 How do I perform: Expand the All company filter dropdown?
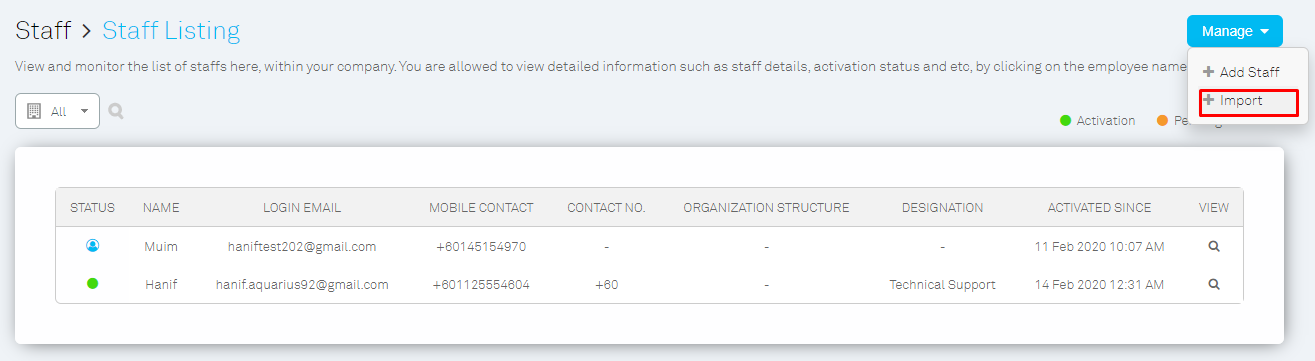click(58, 111)
